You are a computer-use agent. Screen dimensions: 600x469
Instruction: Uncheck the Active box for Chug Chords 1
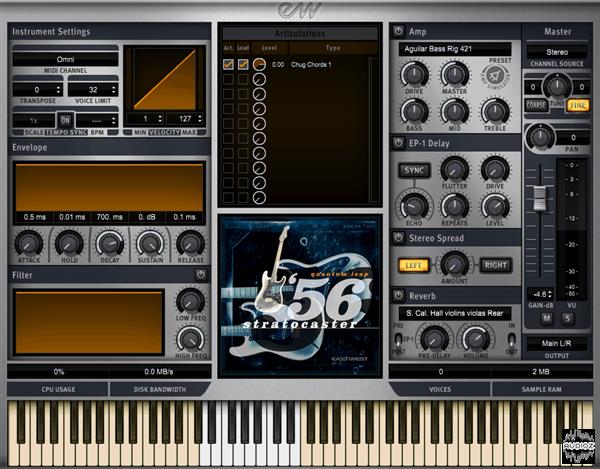(x=228, y=64)
